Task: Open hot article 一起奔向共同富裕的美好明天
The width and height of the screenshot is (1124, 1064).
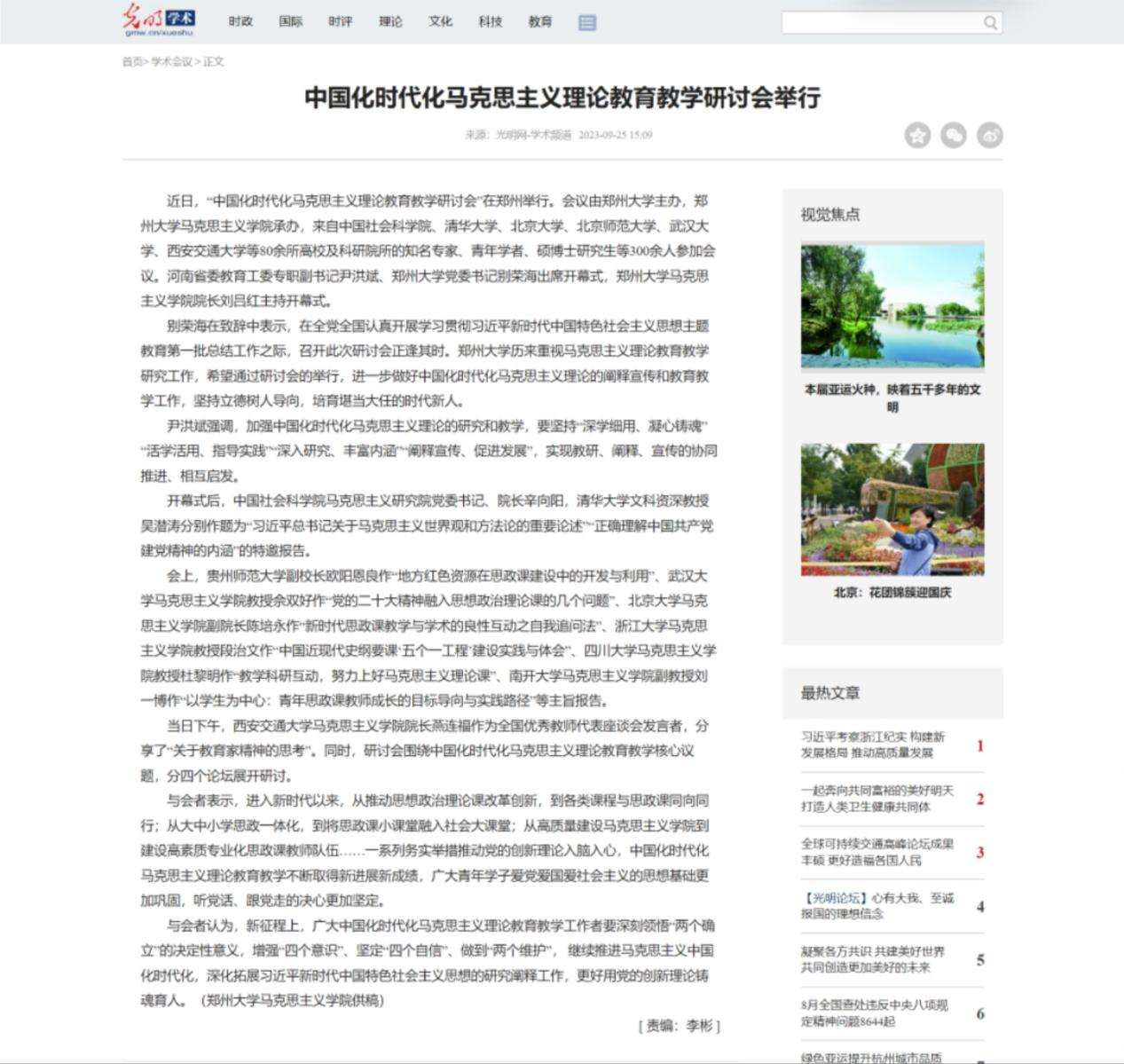Action: click(877, 799)
